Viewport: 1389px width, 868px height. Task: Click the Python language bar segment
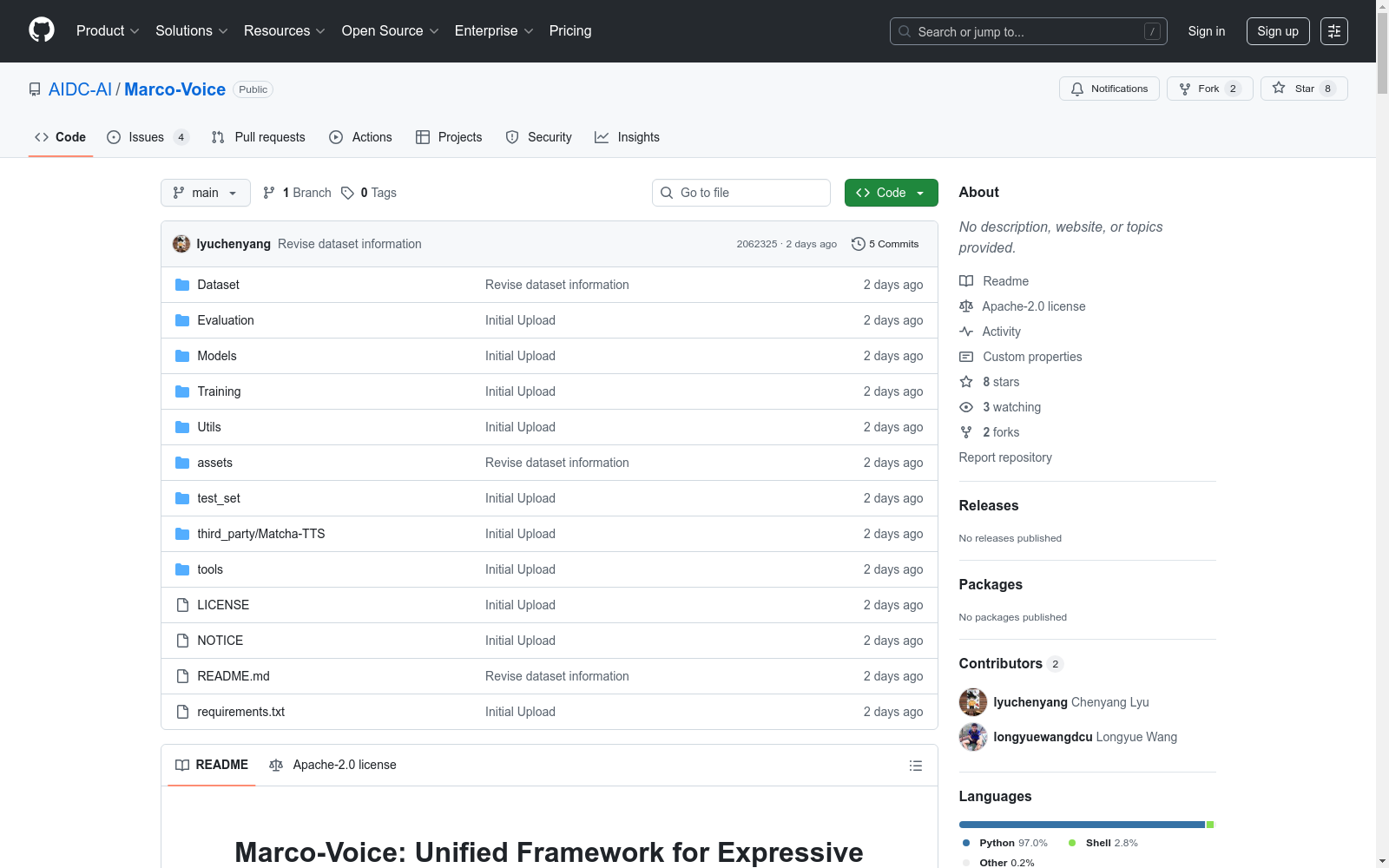[1081, 825]
